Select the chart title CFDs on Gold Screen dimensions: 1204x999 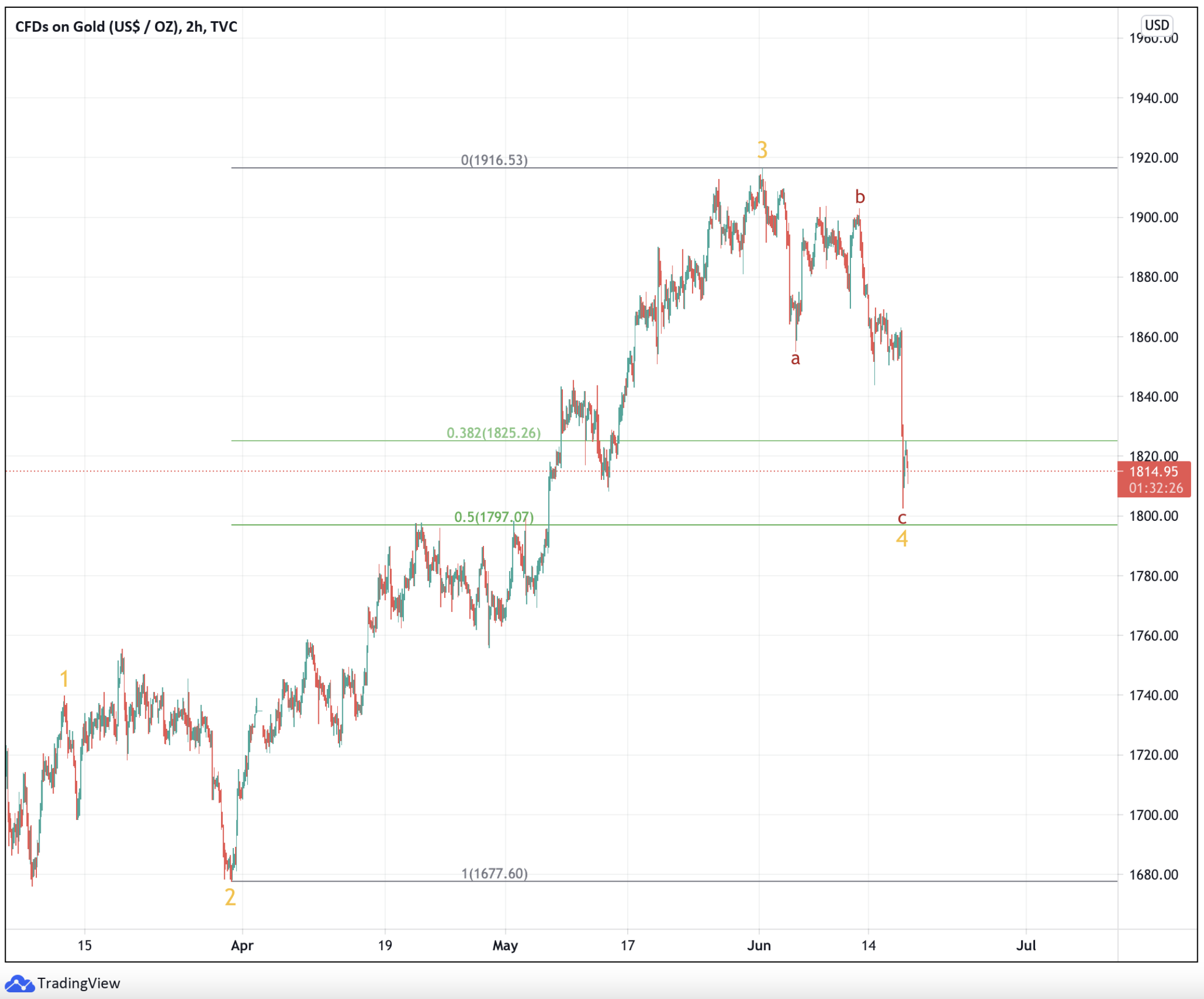[125, 26]
